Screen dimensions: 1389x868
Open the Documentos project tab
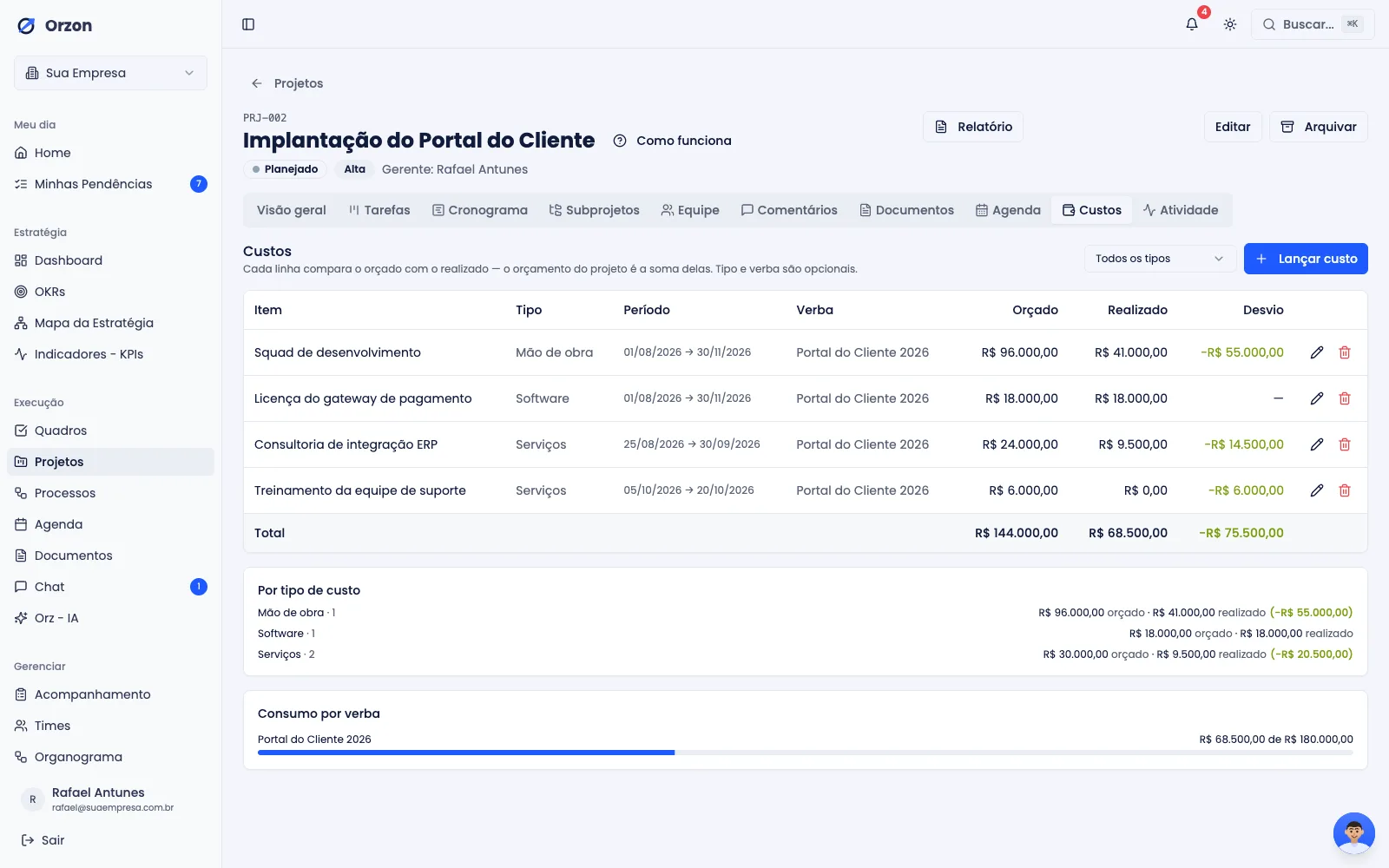[906, 210]
